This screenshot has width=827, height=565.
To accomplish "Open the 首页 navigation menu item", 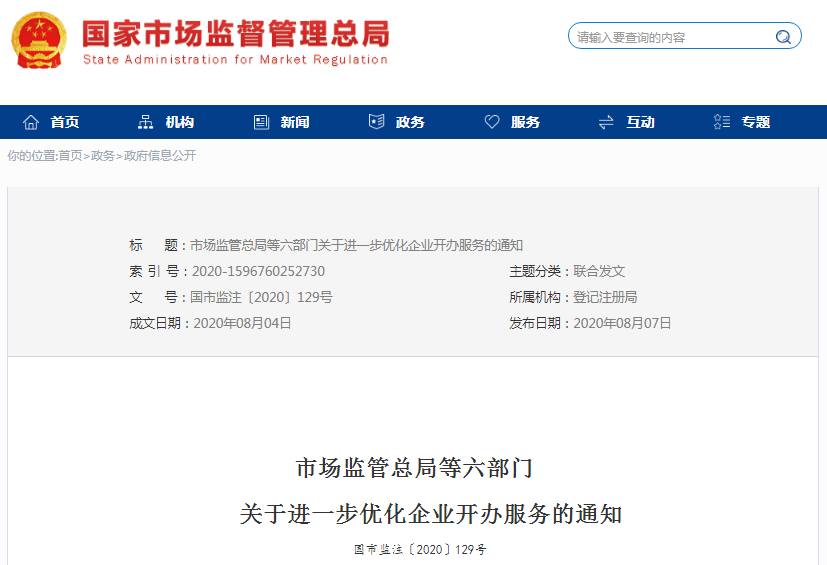I will [x=65, y=122].
